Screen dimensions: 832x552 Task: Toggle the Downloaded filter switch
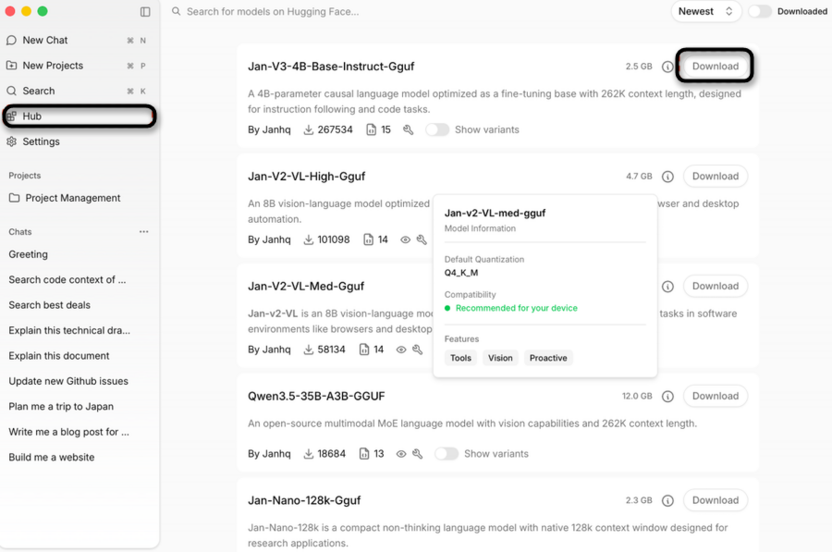(x=760, y=11)
